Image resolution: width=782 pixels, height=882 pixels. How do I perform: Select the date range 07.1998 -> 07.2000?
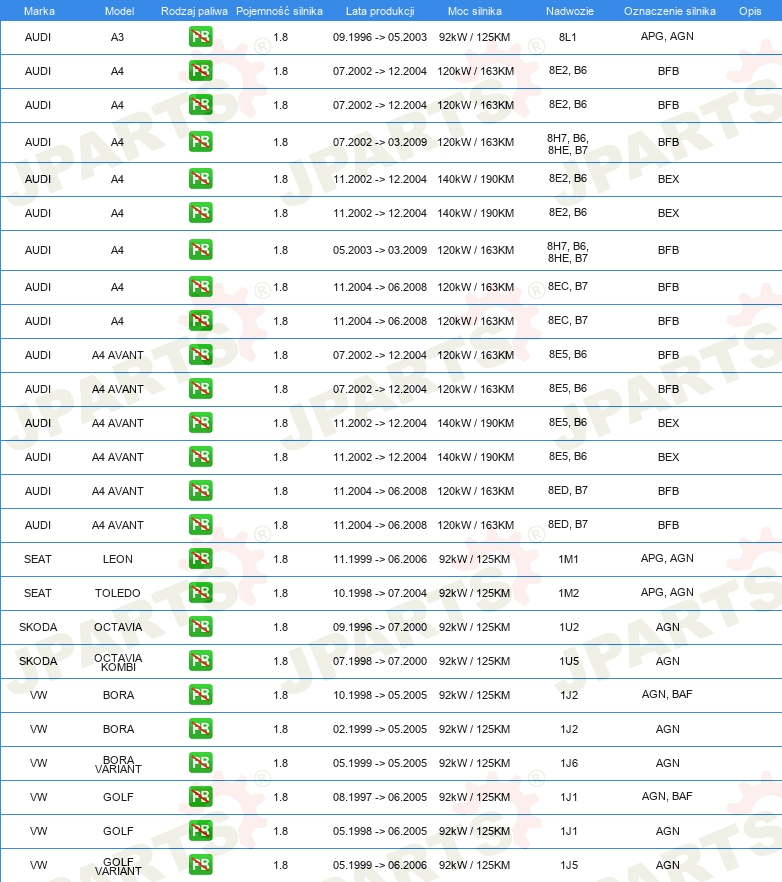(x=380, y=661)
